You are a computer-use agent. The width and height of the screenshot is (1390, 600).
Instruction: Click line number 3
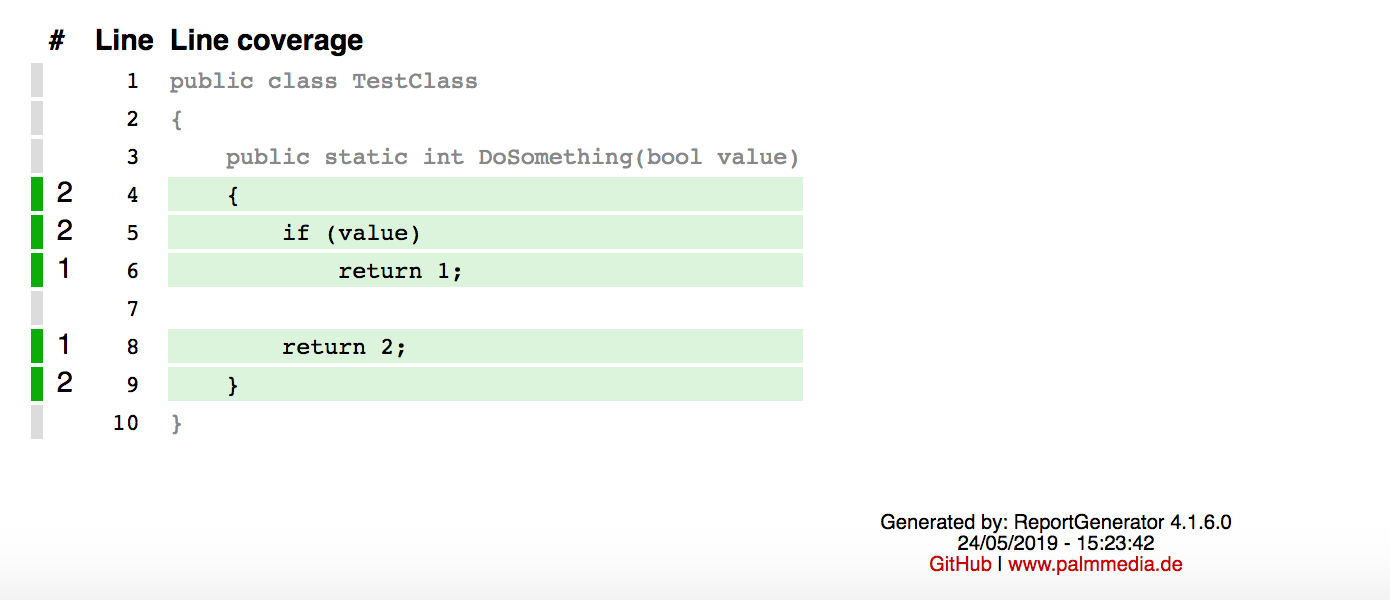[133, 157]
